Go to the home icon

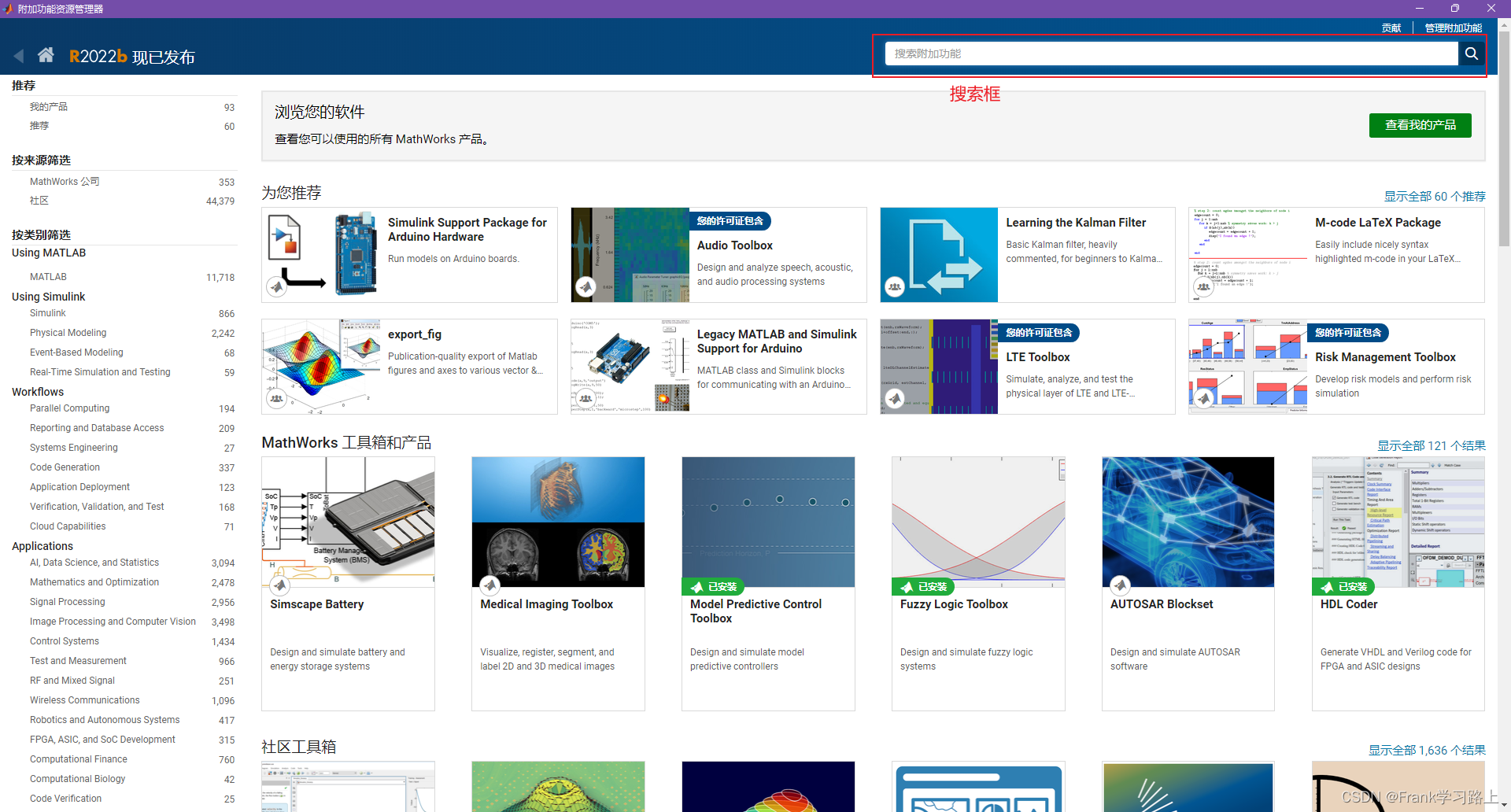click(x=46, y=55)
